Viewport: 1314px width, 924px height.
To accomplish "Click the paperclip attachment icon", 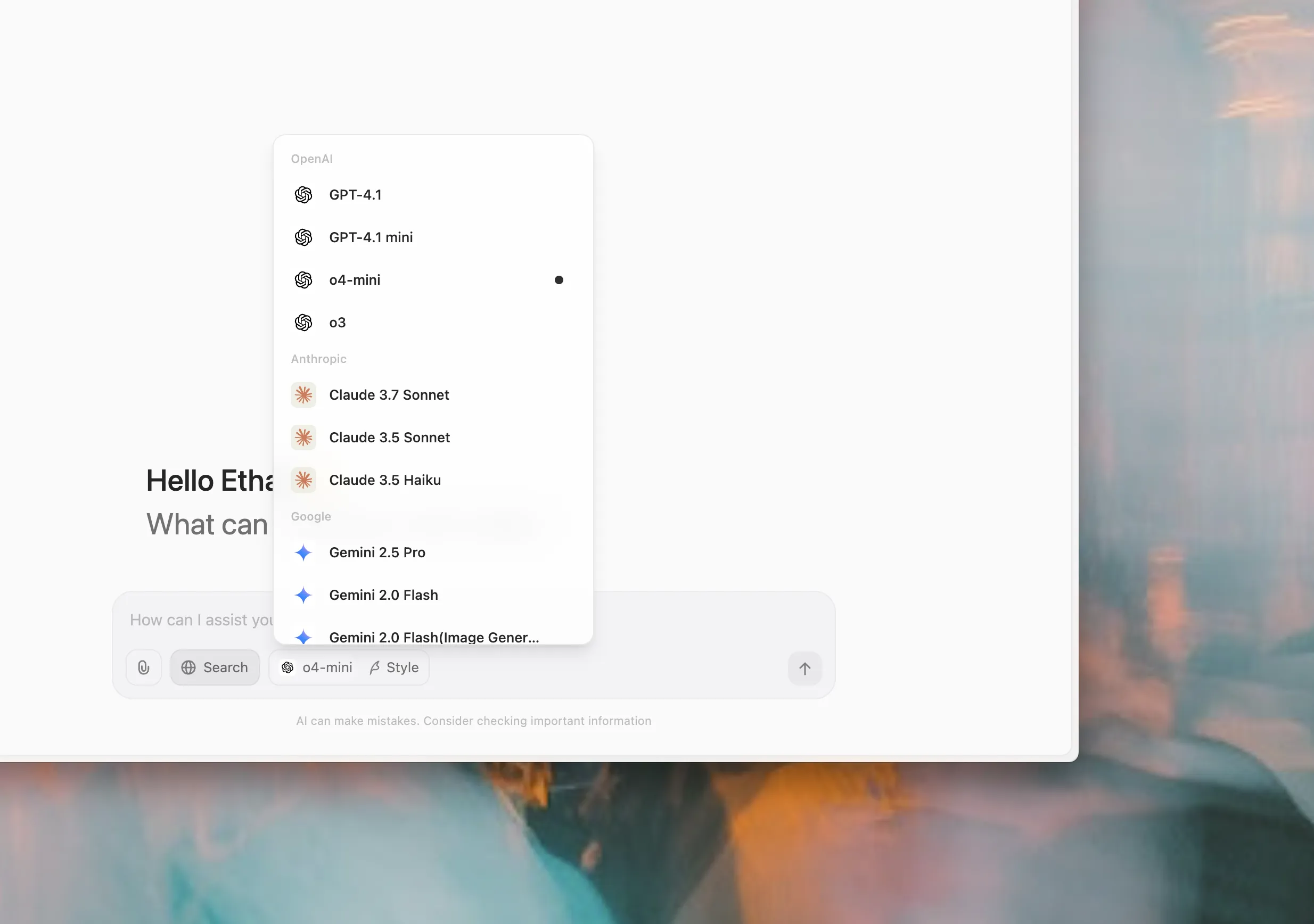I will point(143,667).
